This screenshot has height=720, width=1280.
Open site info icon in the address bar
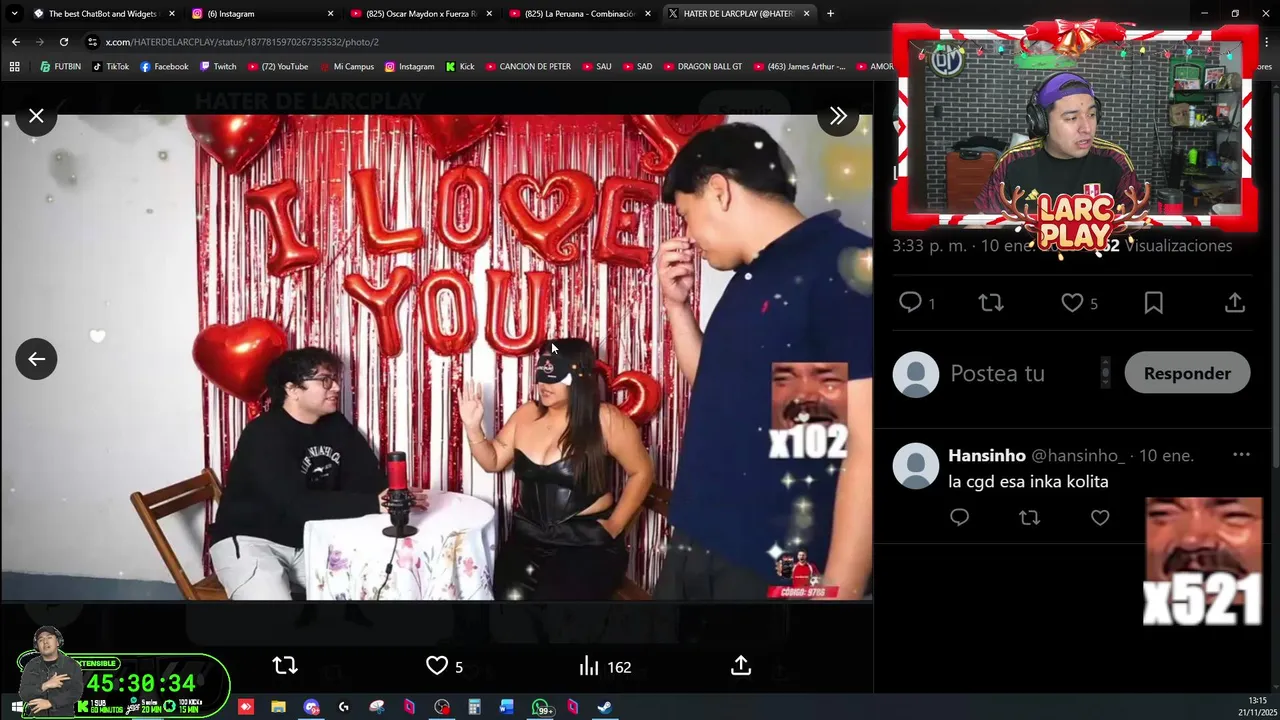[92, 42]
